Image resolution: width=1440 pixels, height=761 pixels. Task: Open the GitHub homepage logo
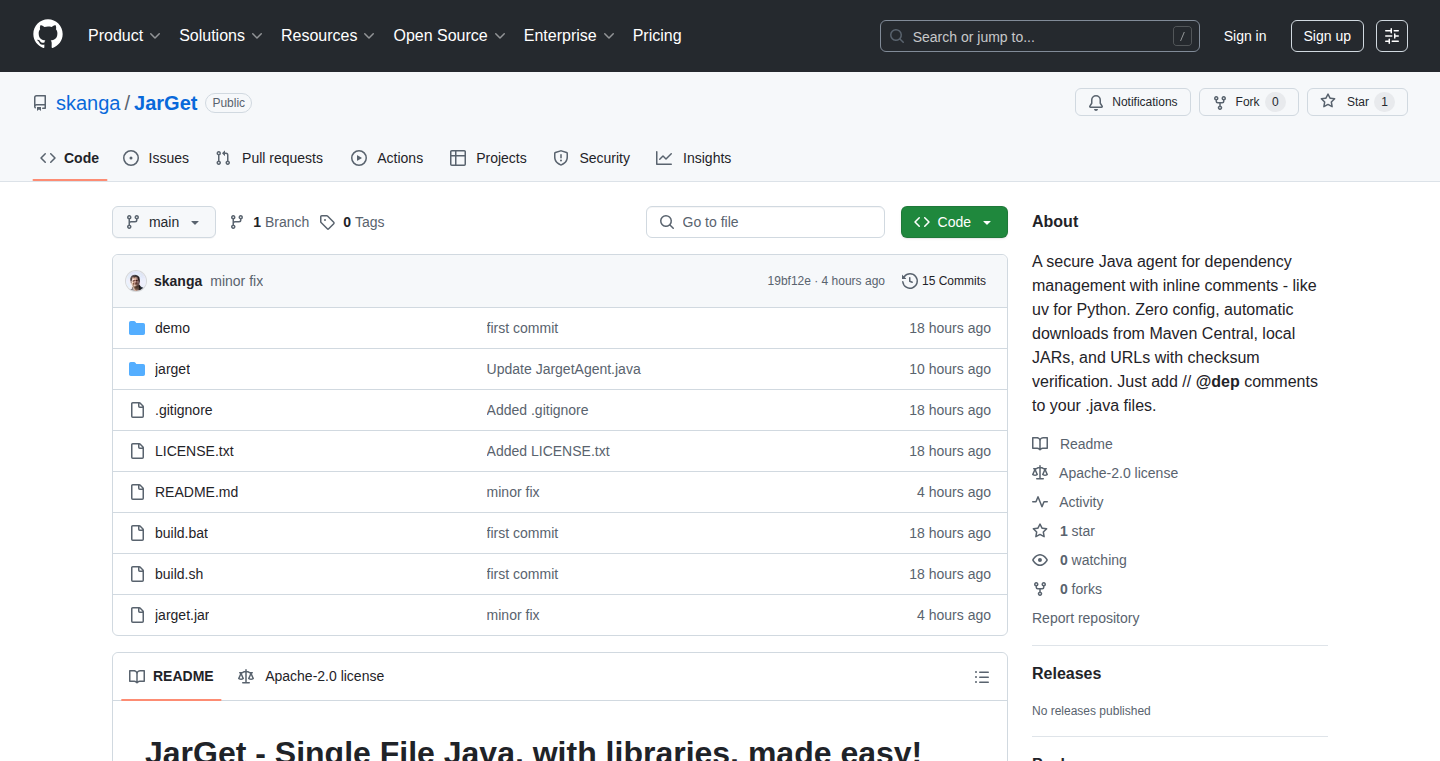(x=48, y=35)
